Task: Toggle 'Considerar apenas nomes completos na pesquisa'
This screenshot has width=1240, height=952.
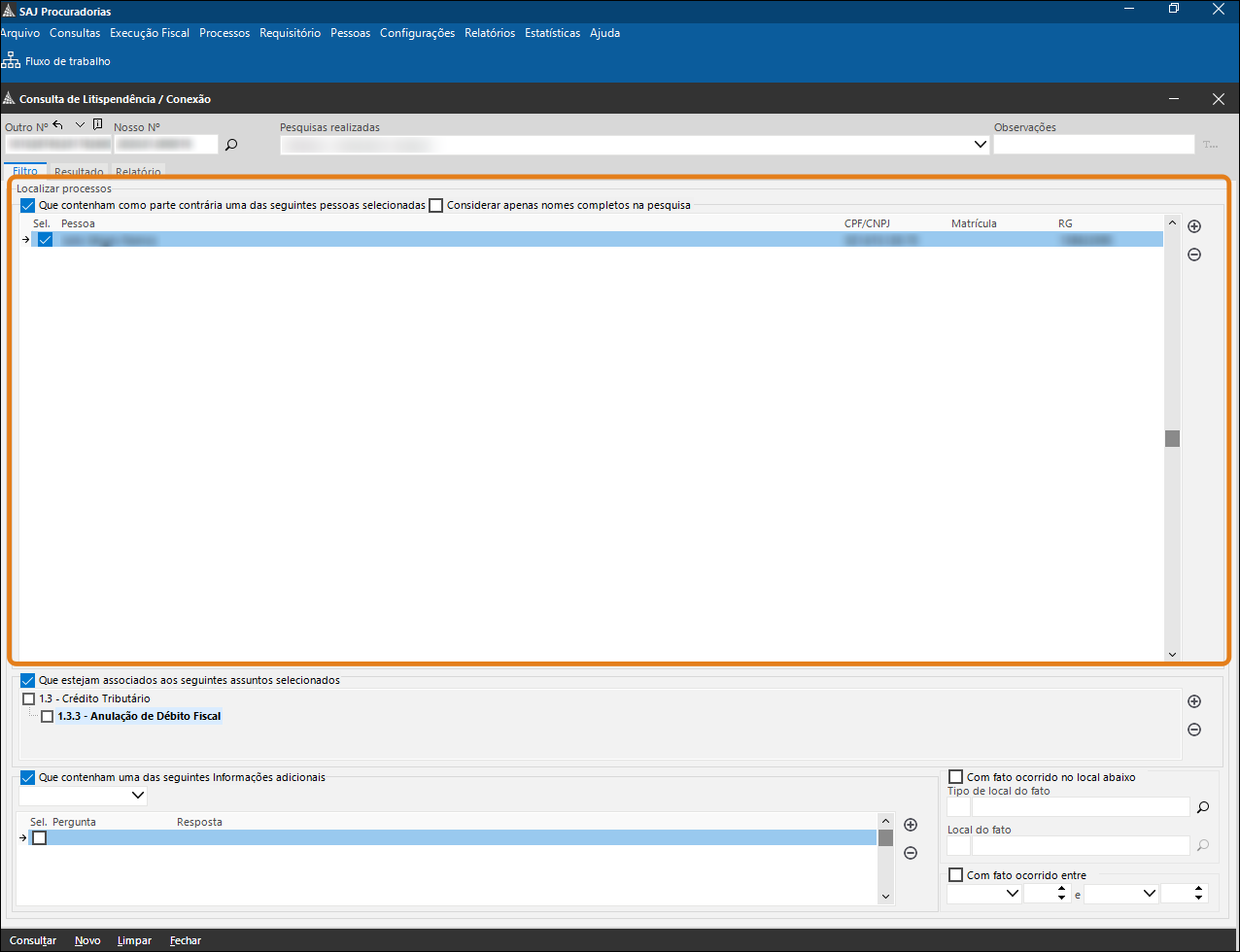Action: 436,206
